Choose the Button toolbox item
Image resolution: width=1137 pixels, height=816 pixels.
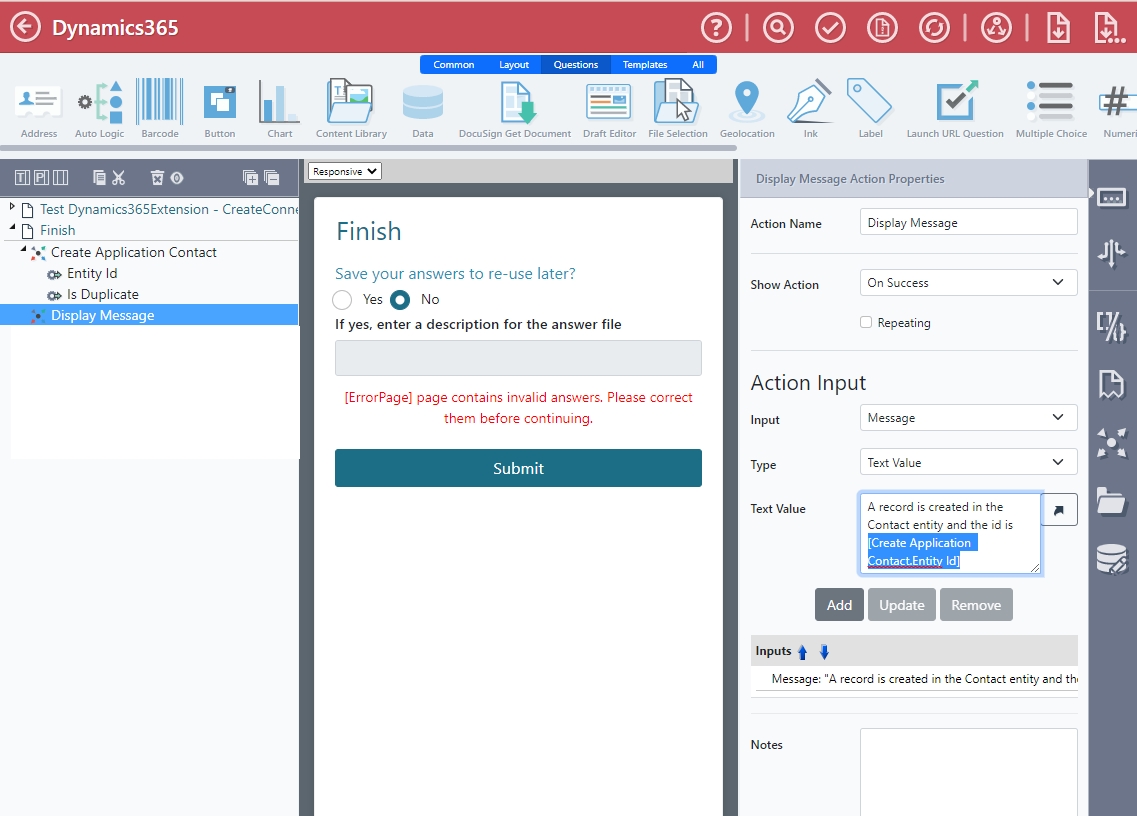pyautogui.click(x=220, y=109)
